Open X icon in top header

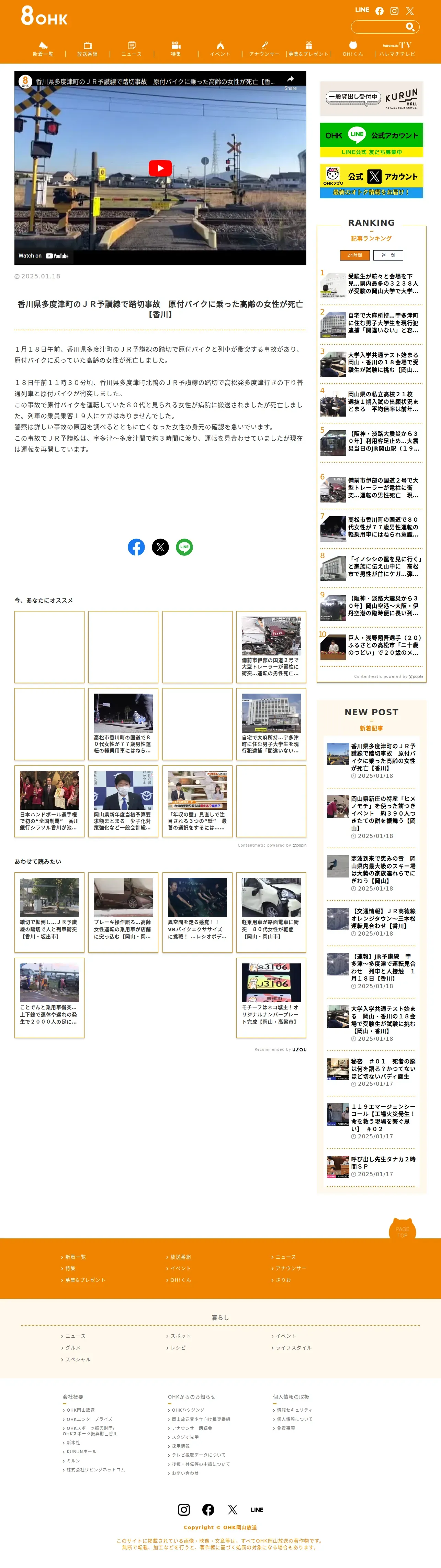point(409,11)
